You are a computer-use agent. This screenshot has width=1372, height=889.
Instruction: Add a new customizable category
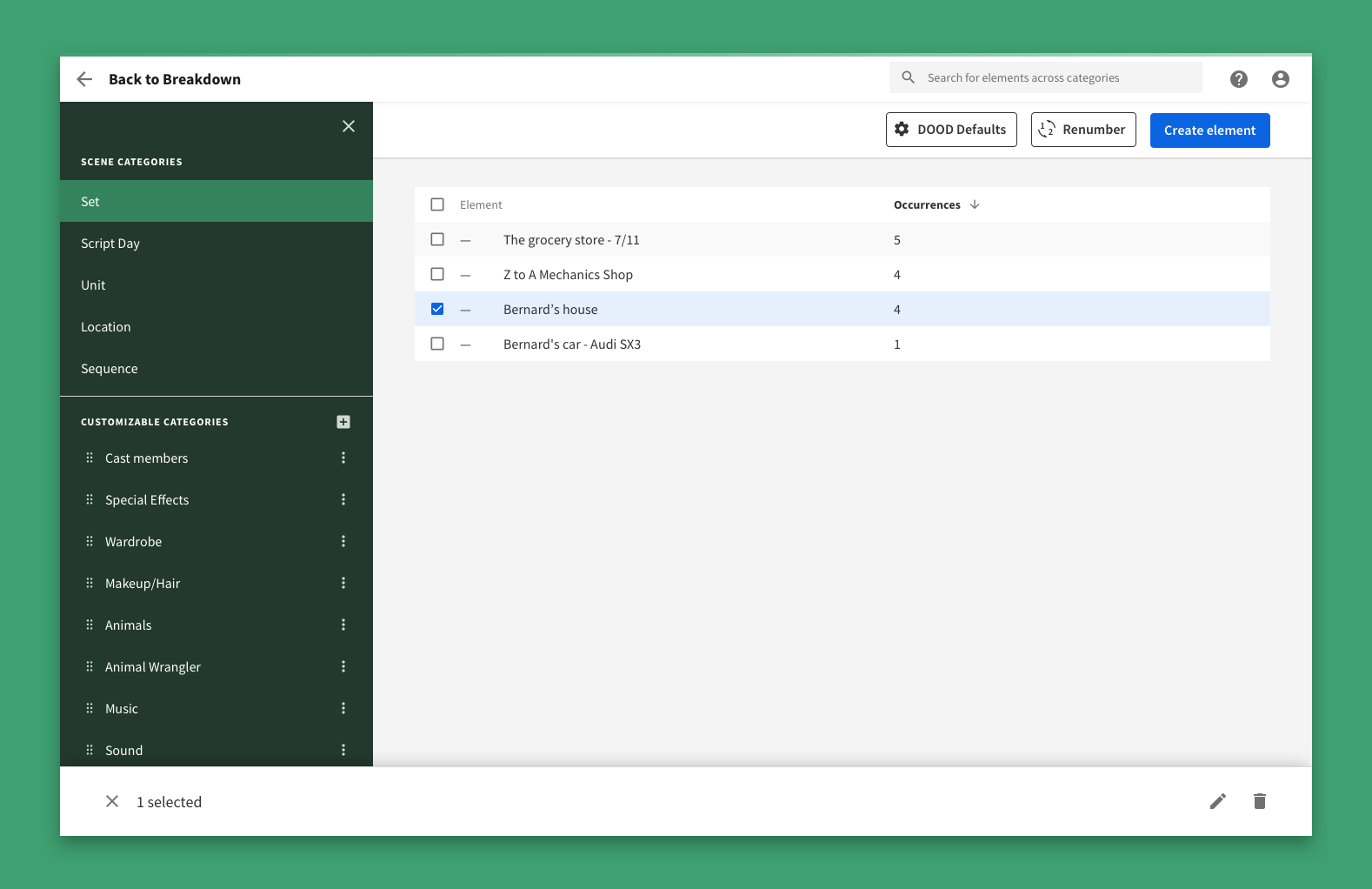coord(343,422)
